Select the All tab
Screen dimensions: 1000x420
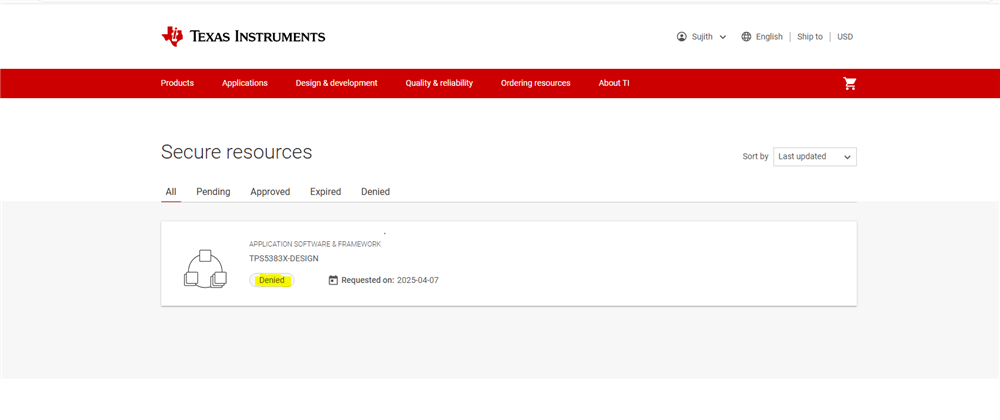coord(171,192)
